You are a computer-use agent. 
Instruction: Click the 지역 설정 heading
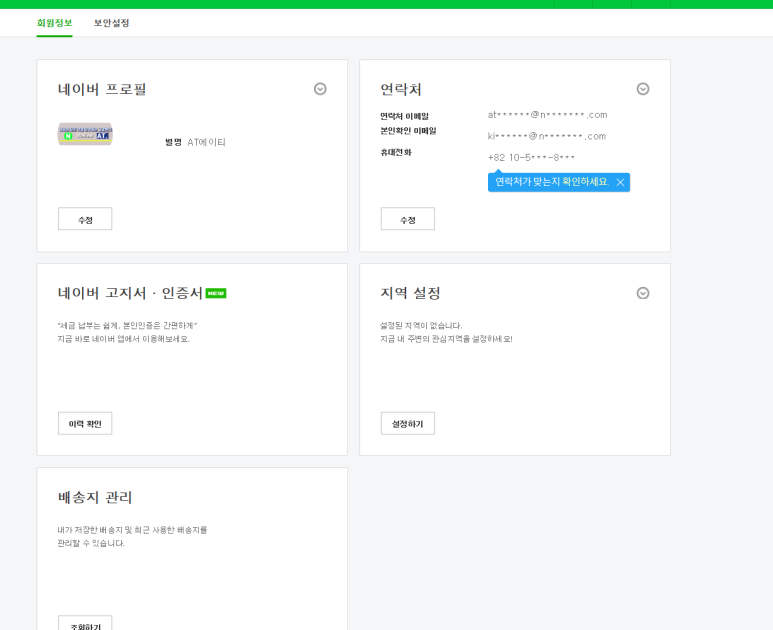(x=410, y=293)
